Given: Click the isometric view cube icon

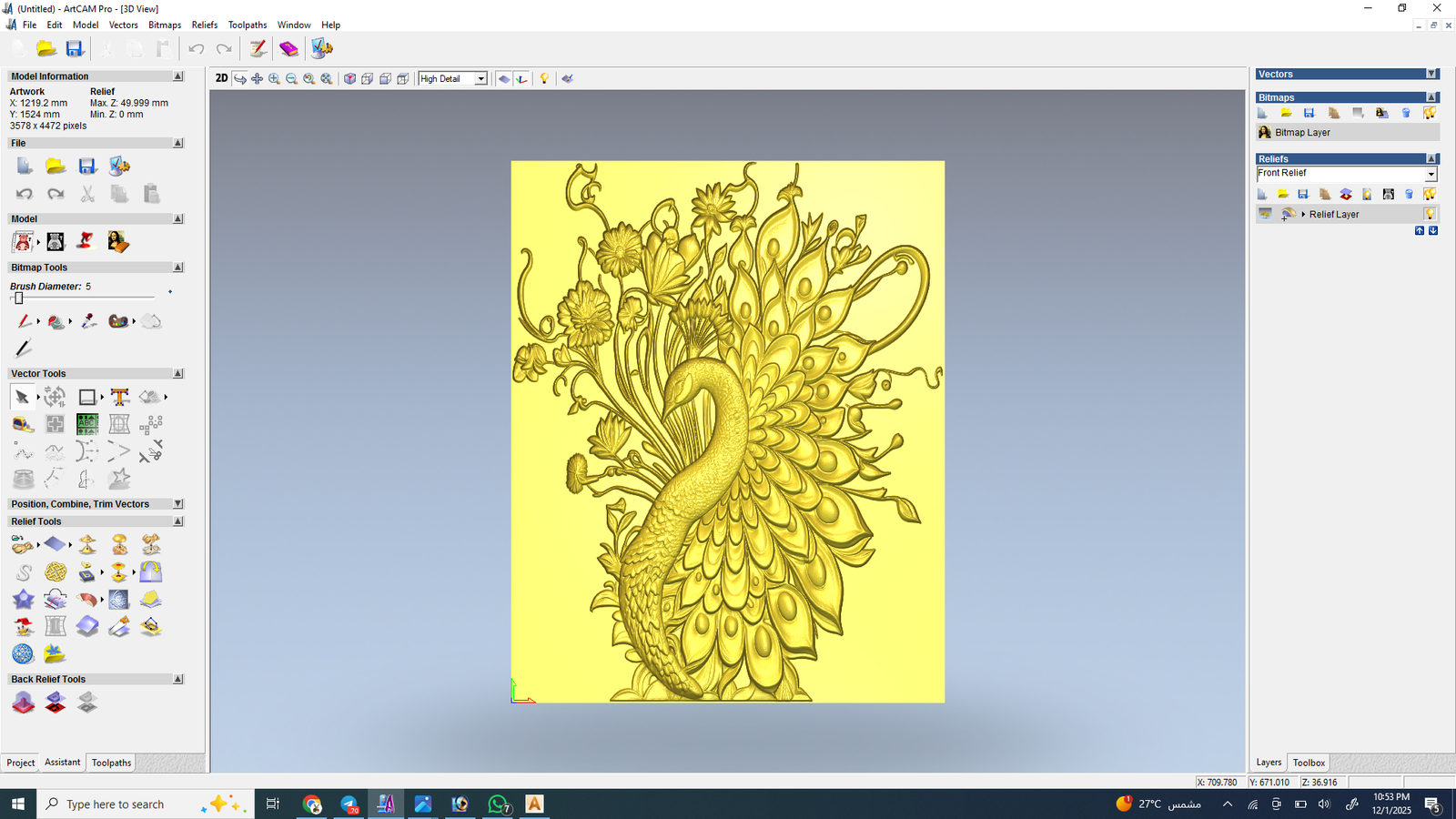Looking at the screenshot, I should coord(349,79).
